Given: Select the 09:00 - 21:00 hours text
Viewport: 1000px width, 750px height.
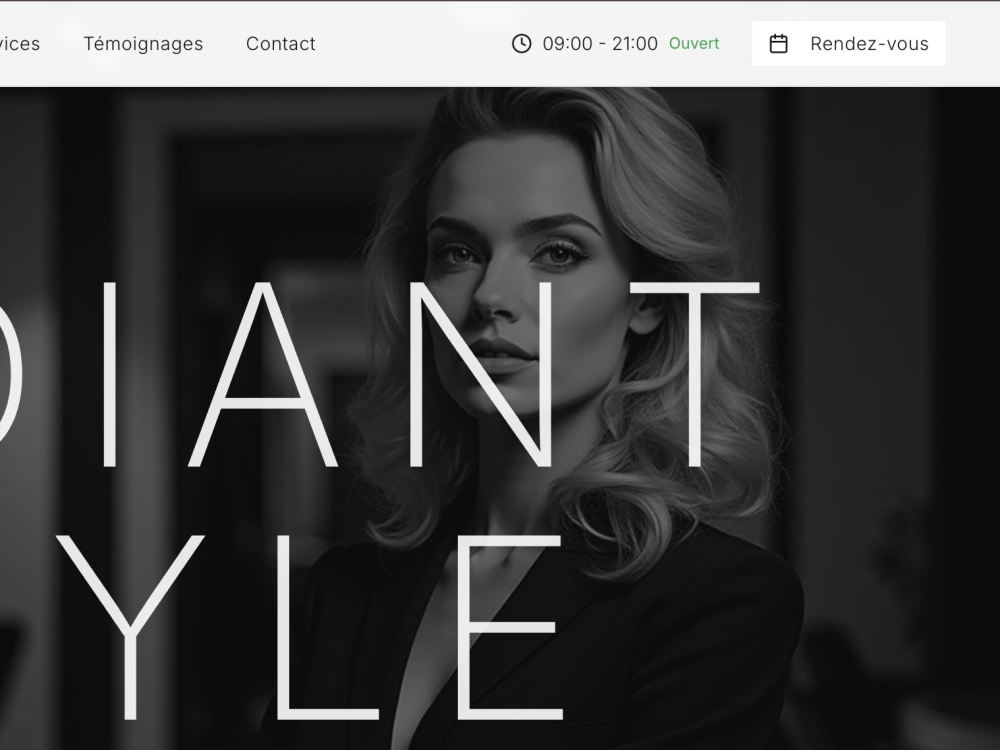Looking at the screenshot, I should tap(599, 43).
